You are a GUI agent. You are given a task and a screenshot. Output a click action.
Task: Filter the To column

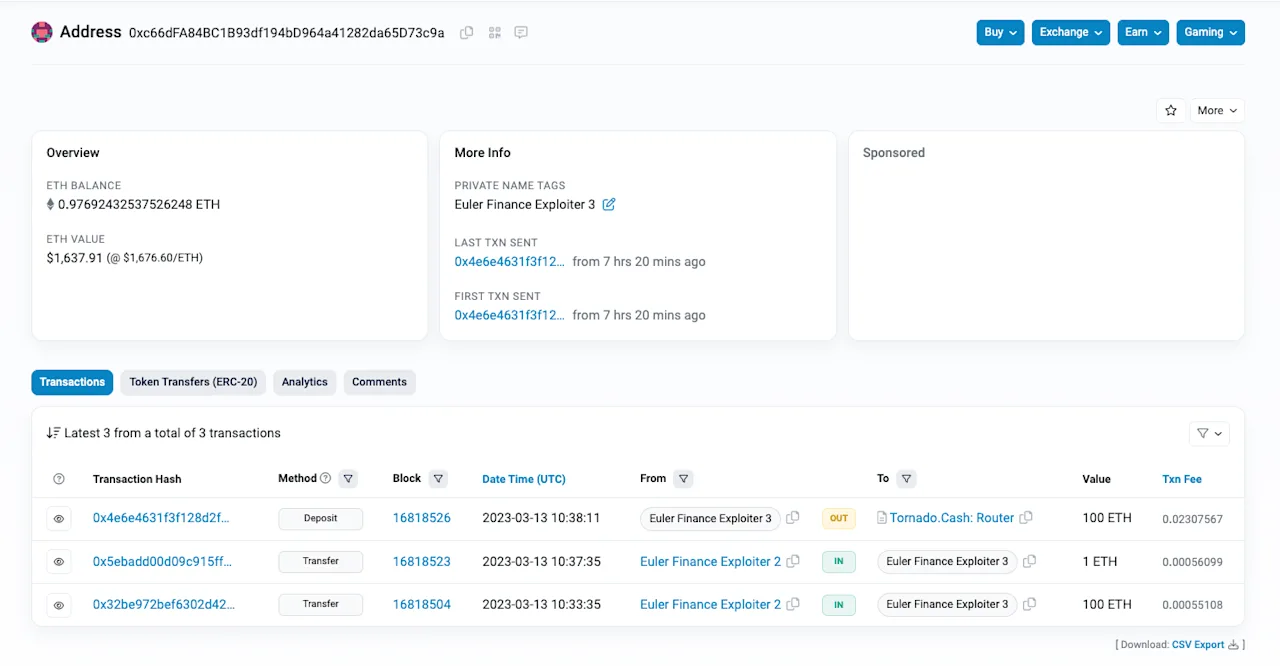[x=906, y=479]
